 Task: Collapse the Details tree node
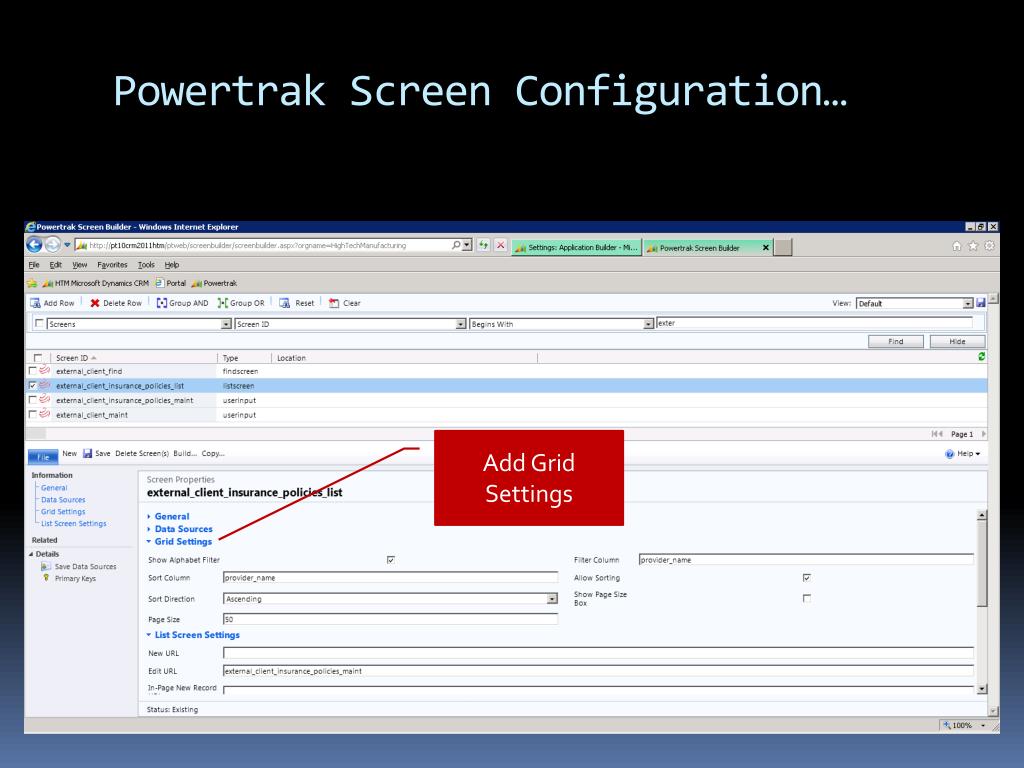tap(31, 554)
